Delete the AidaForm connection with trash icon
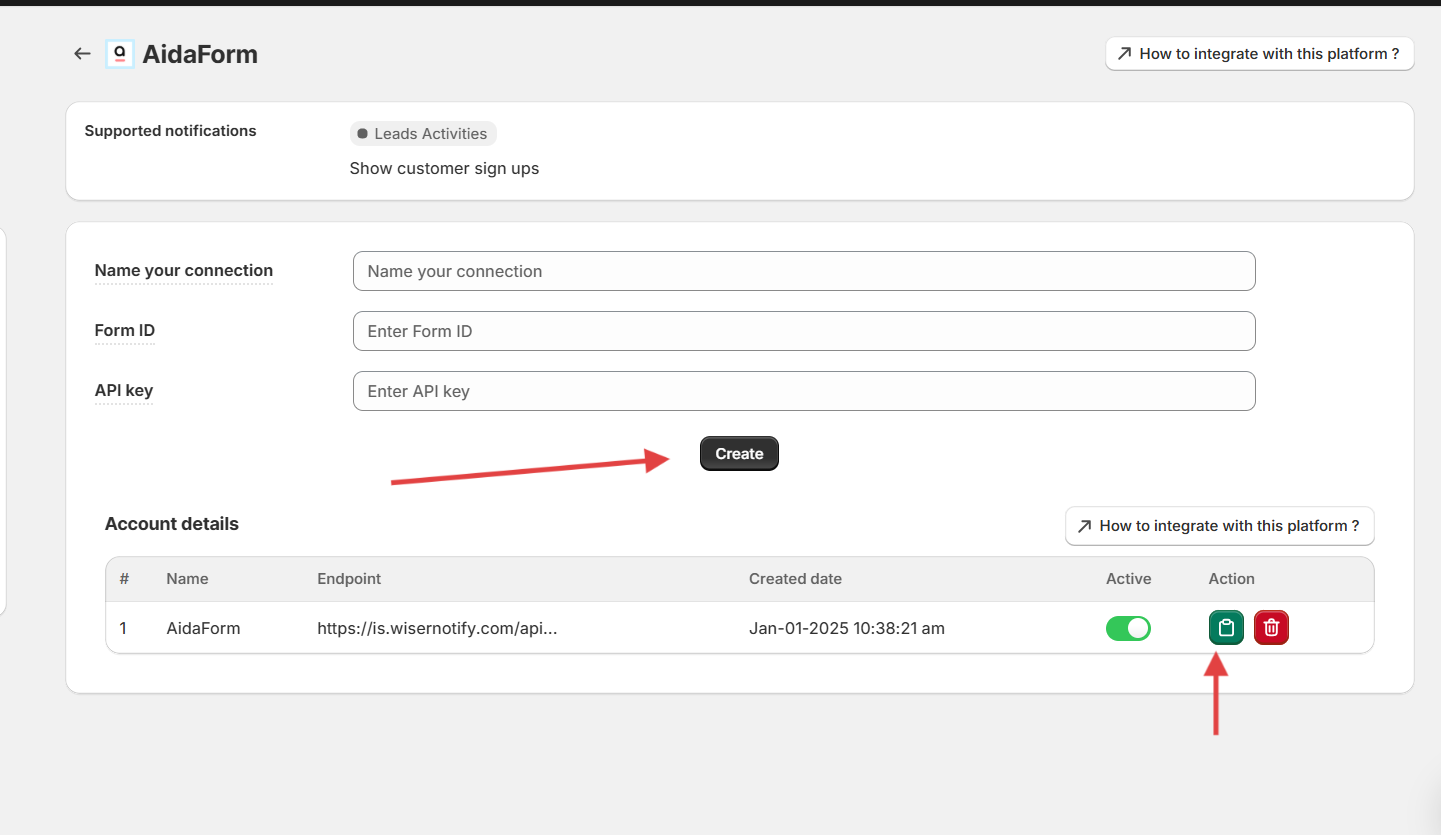 click(1271, 628)
